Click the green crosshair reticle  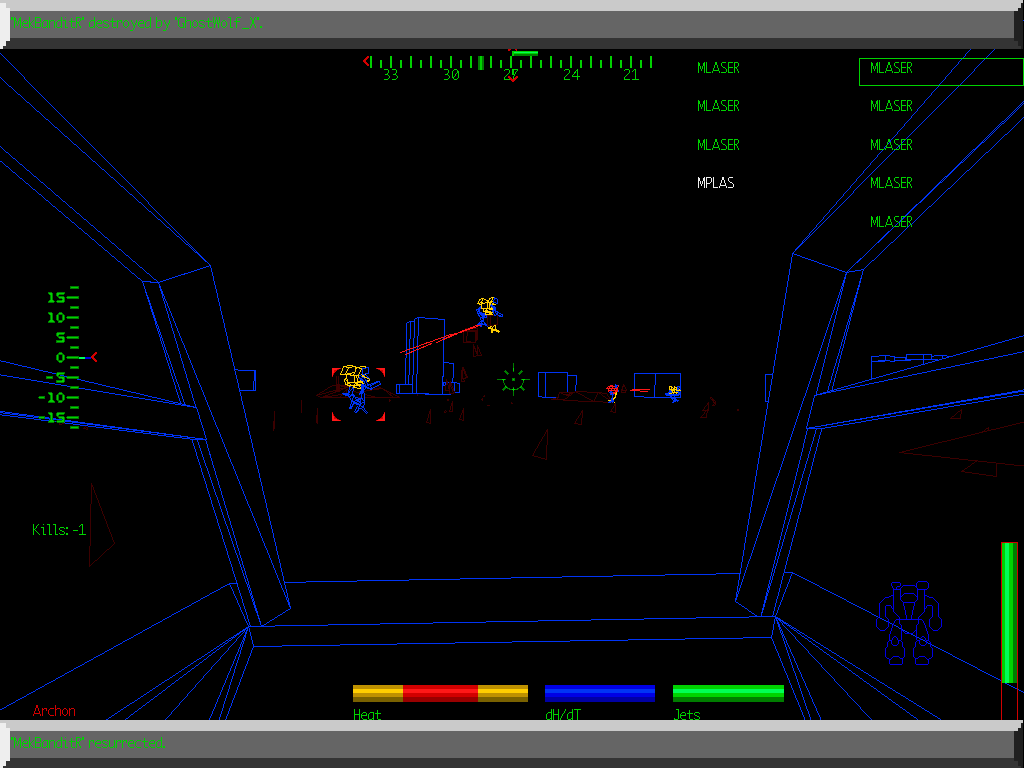tap(513, 380)
